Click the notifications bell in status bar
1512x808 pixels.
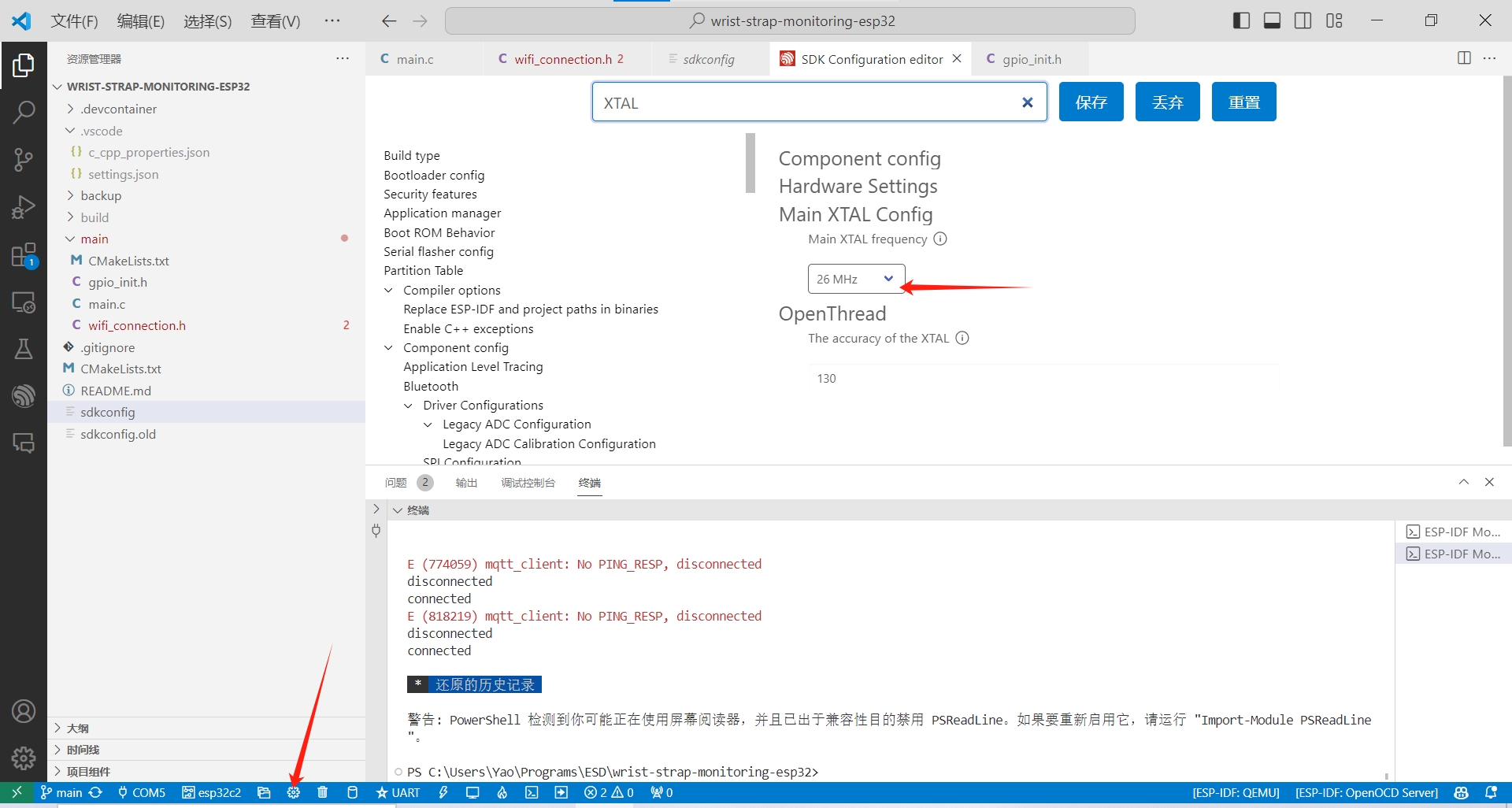click(1492, 792)
